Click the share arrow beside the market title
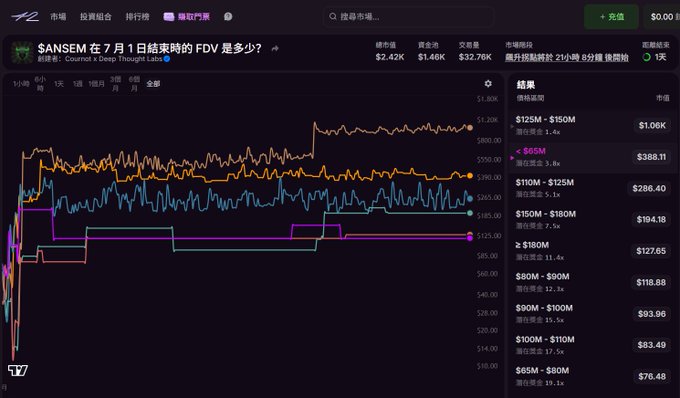This screenshot has width=680, height=398. point(275,49)
